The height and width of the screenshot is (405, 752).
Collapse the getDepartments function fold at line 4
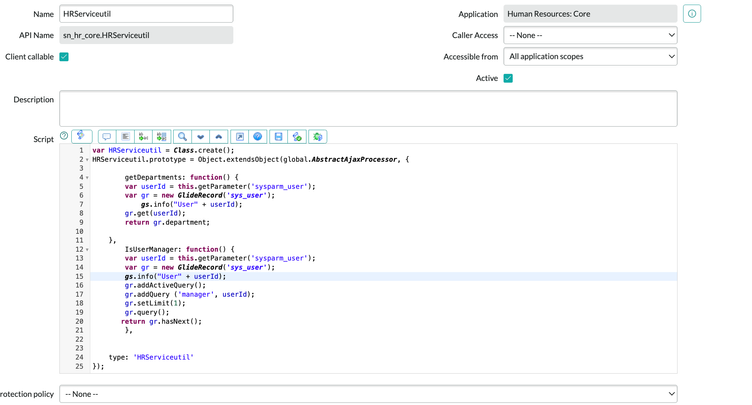87,178
